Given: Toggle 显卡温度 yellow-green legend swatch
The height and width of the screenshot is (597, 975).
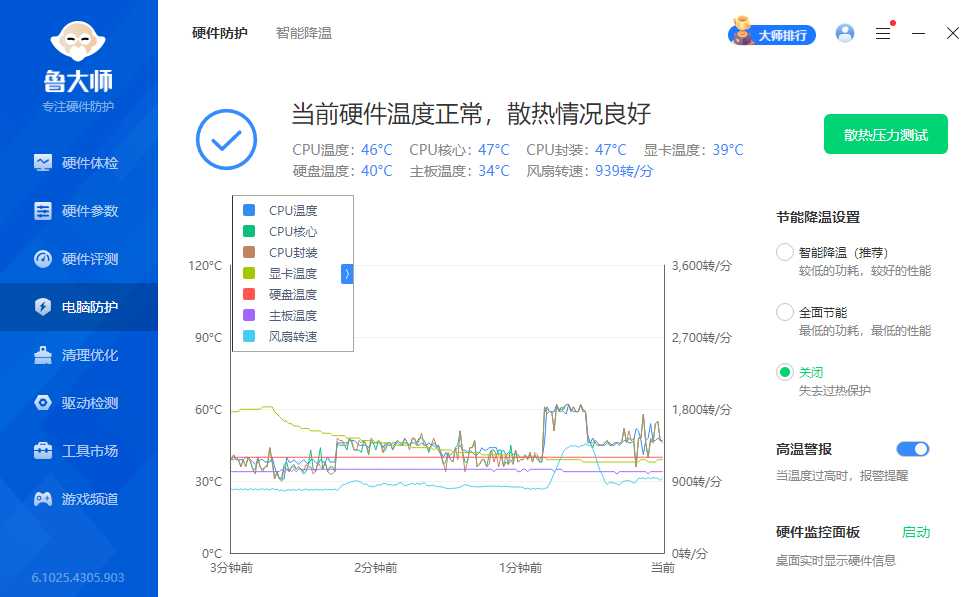Looking at the screenshot, I should (x=249, y=273).
